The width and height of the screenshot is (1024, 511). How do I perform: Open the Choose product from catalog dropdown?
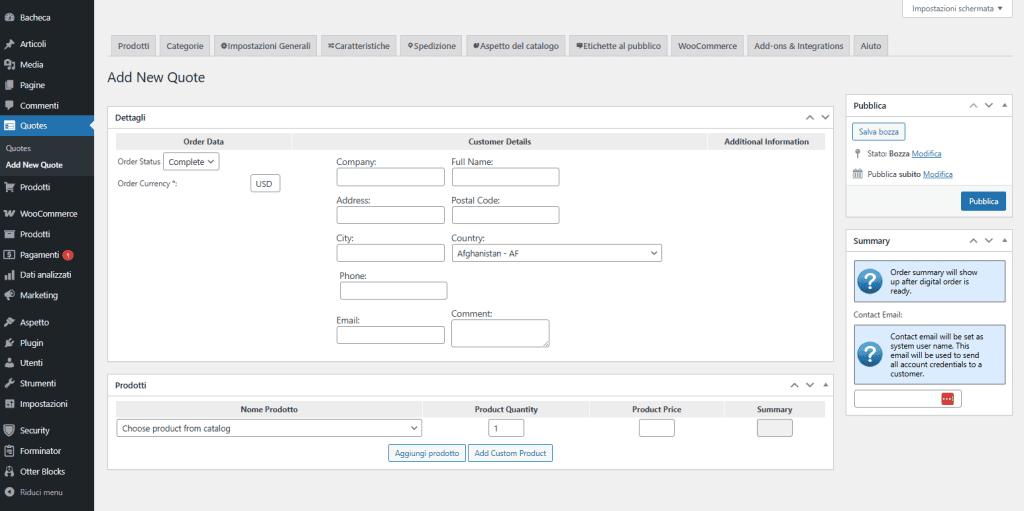[269, 428]
